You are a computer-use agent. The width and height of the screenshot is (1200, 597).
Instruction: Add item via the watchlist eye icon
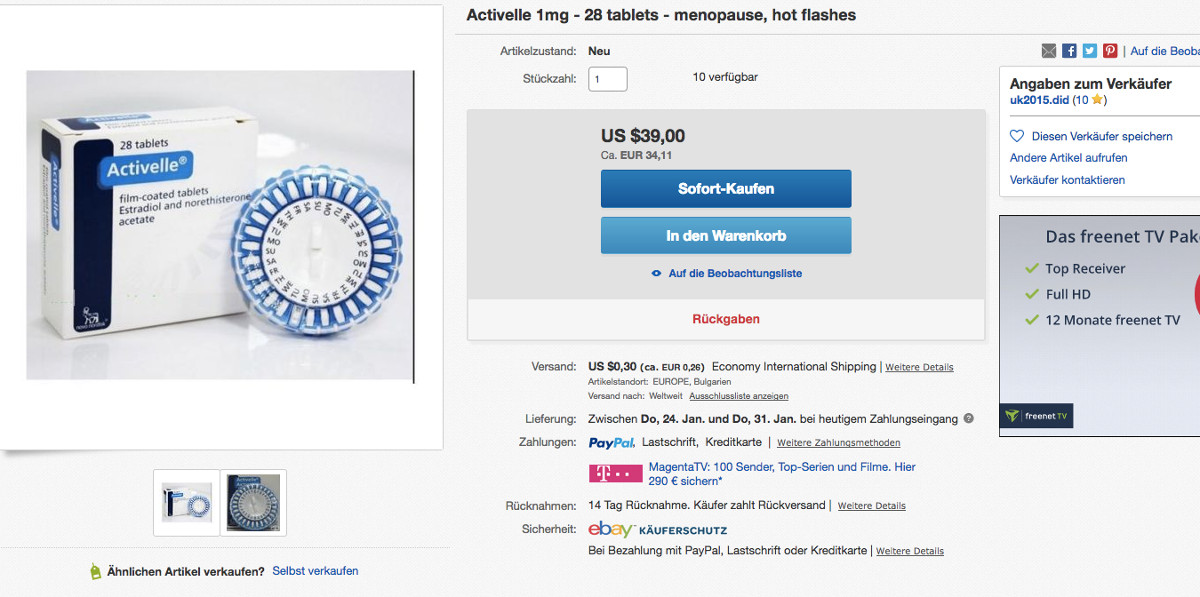point(656,273)
